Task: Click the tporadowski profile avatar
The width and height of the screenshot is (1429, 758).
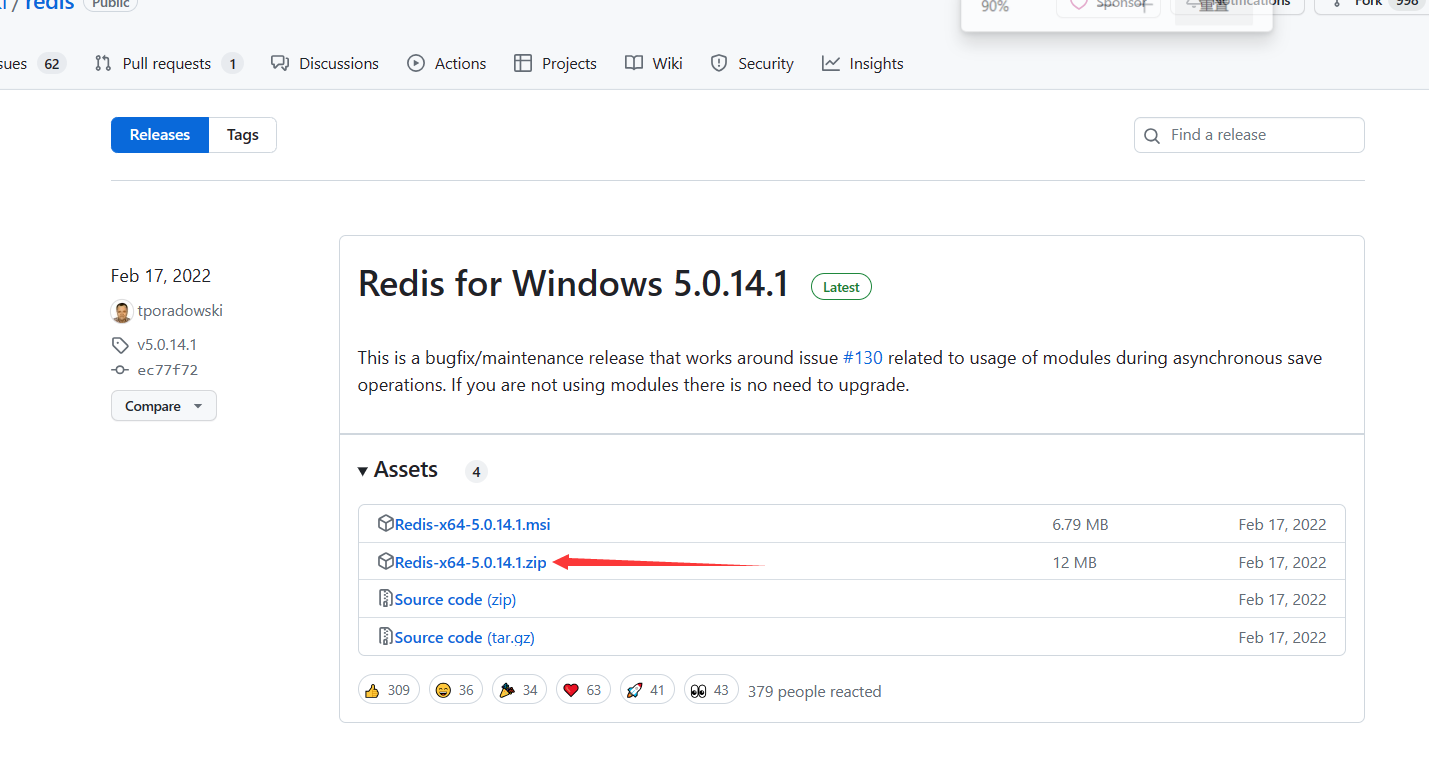Action: coord(121,311)
